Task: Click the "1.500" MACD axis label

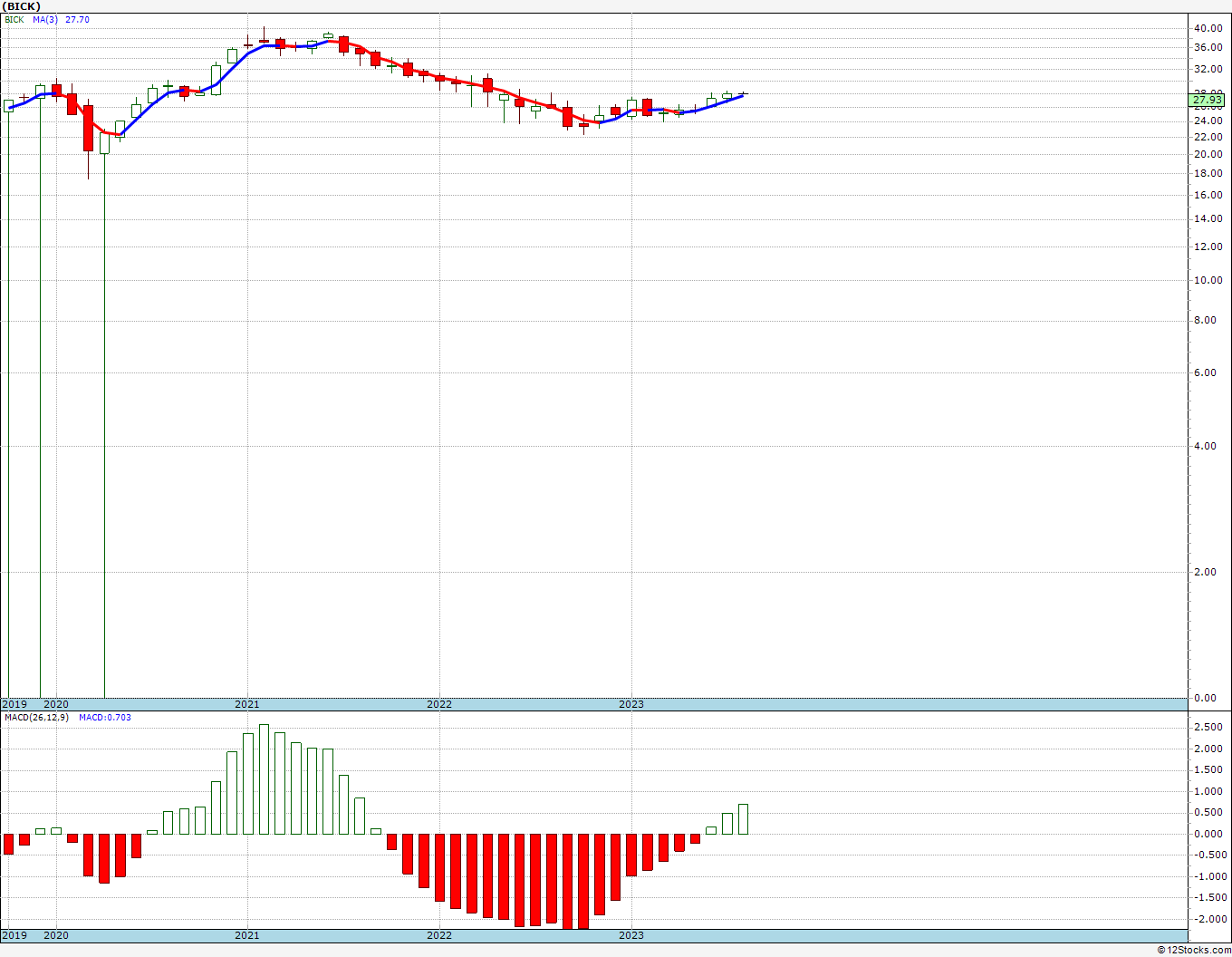Action: point(1210,770)
